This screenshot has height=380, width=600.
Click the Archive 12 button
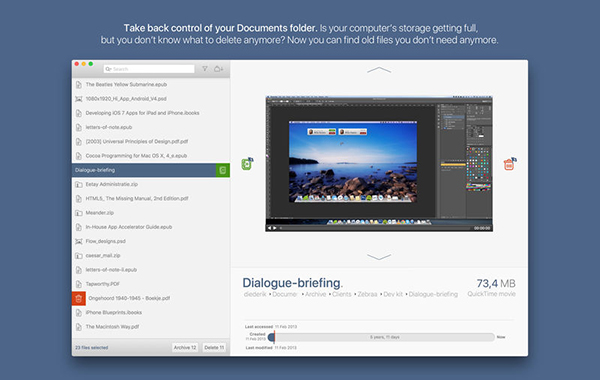click(185, 347)
